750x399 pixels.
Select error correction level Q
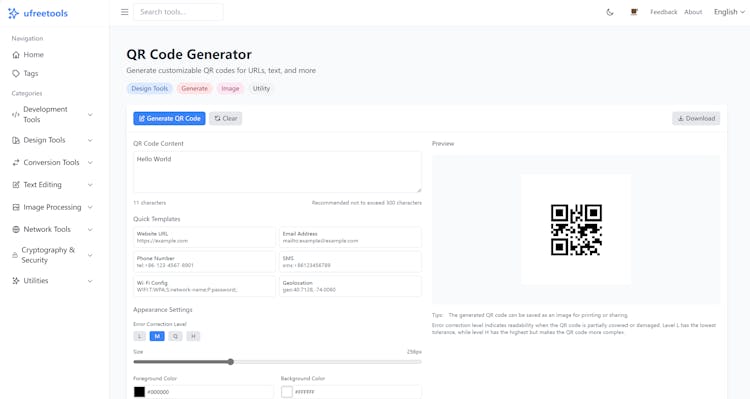click(x=175, y=336)
